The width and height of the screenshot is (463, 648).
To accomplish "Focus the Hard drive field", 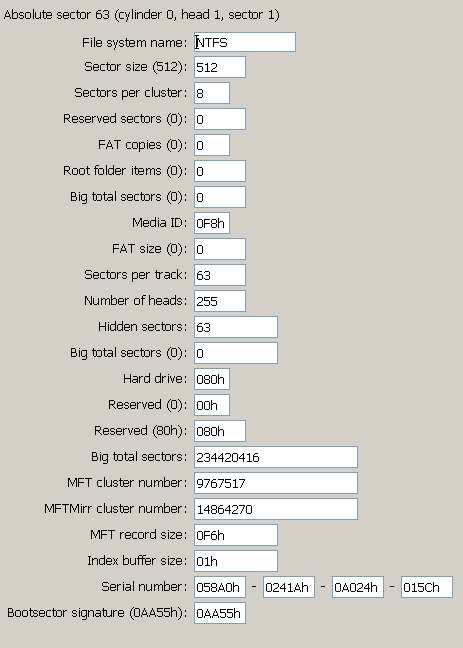I will point(212,379).
